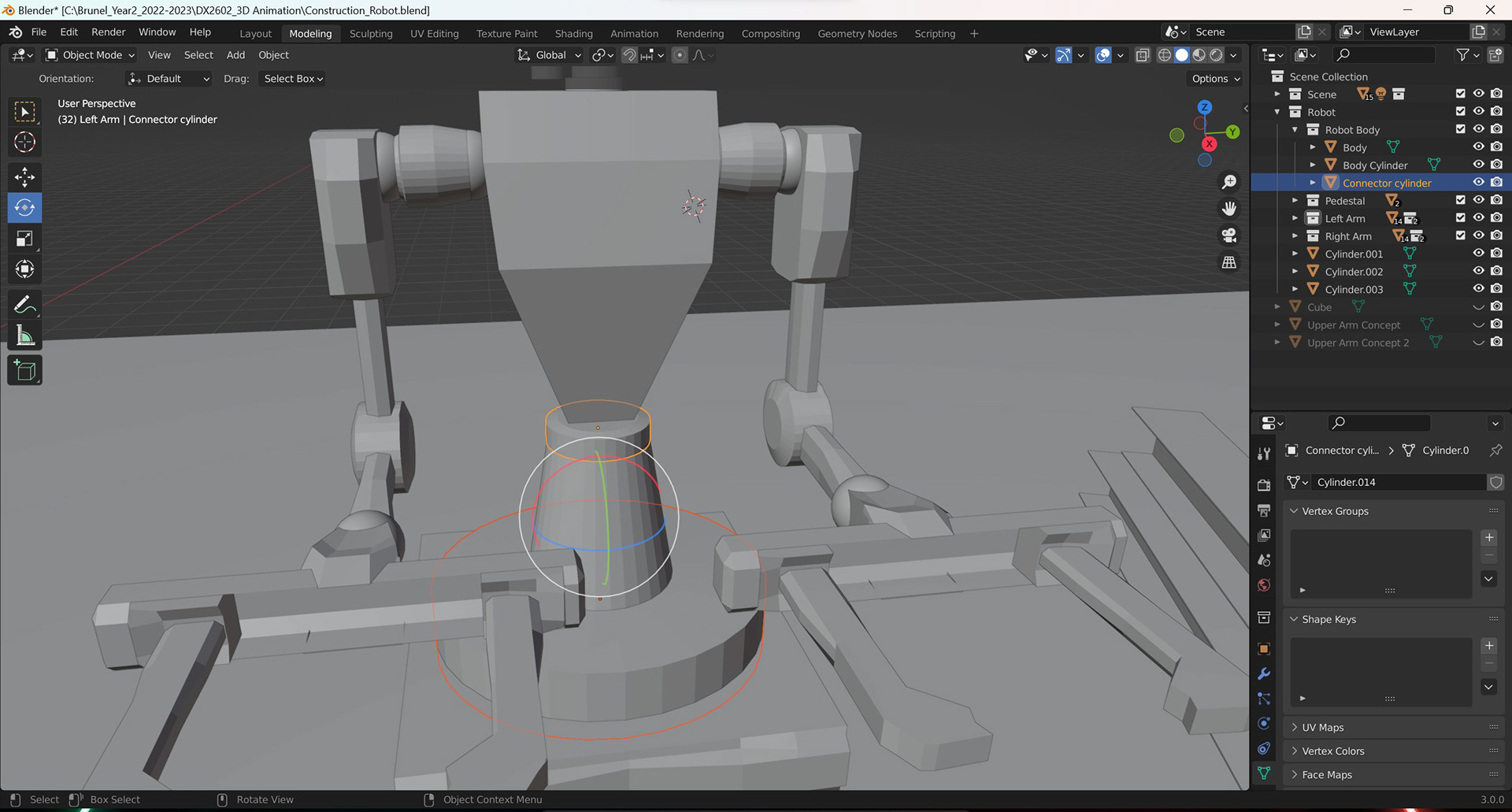This screenshot has width=1512, height=812.
Task: Select the Select Box tool
Action: tap(25, 112)
